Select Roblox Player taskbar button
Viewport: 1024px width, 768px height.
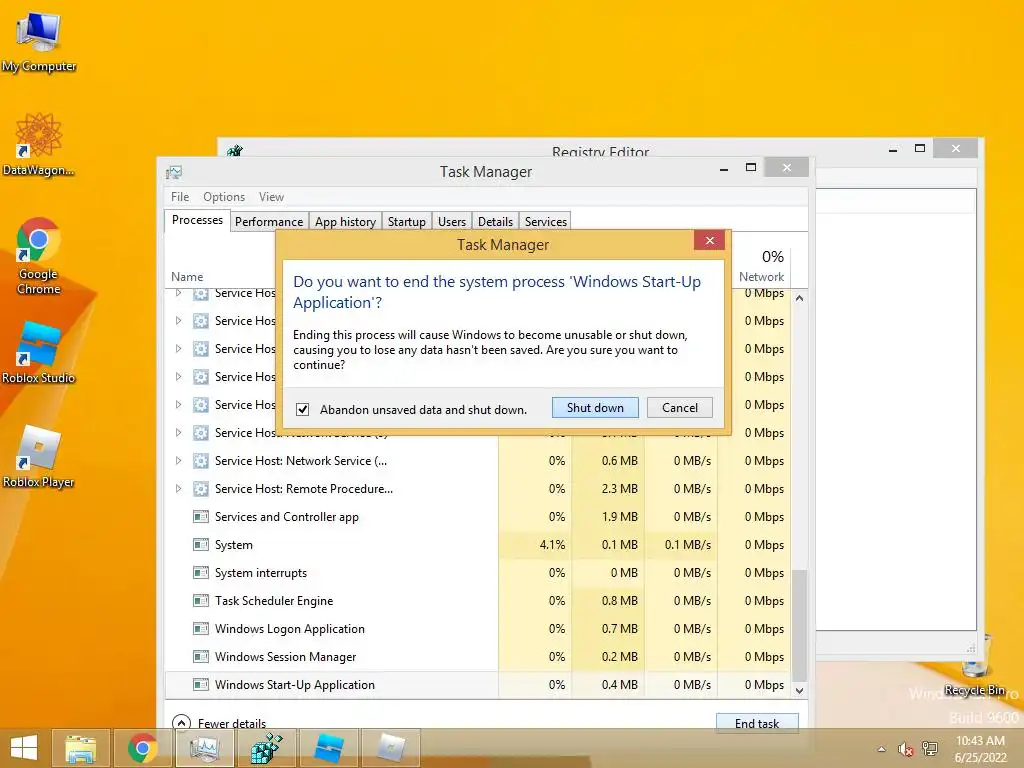pyautogui.click(x=391, y=748)
